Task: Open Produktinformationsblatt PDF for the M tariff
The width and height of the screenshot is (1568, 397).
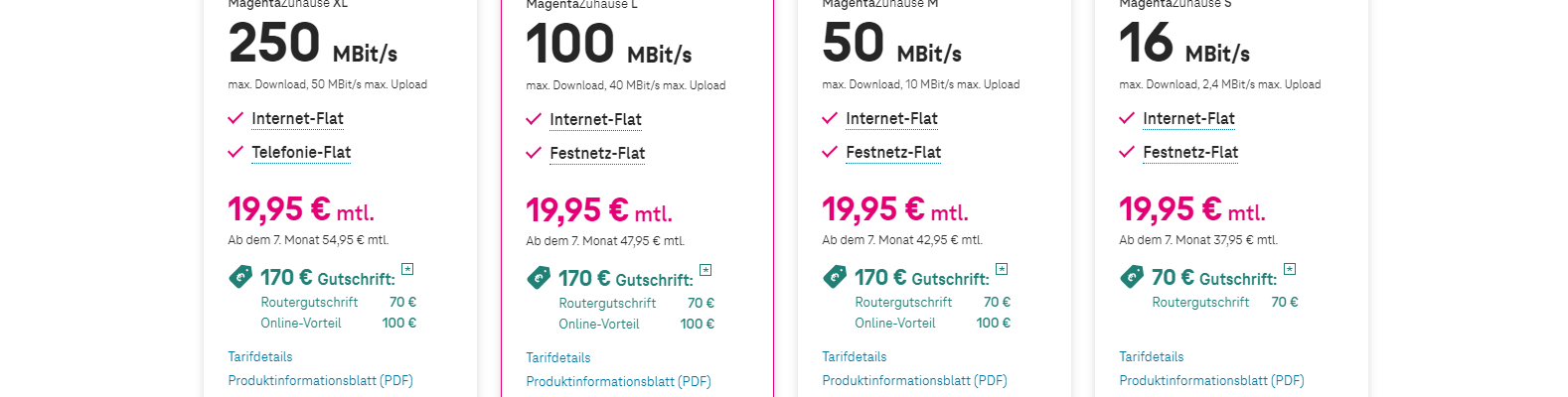Action: point(914,380)
